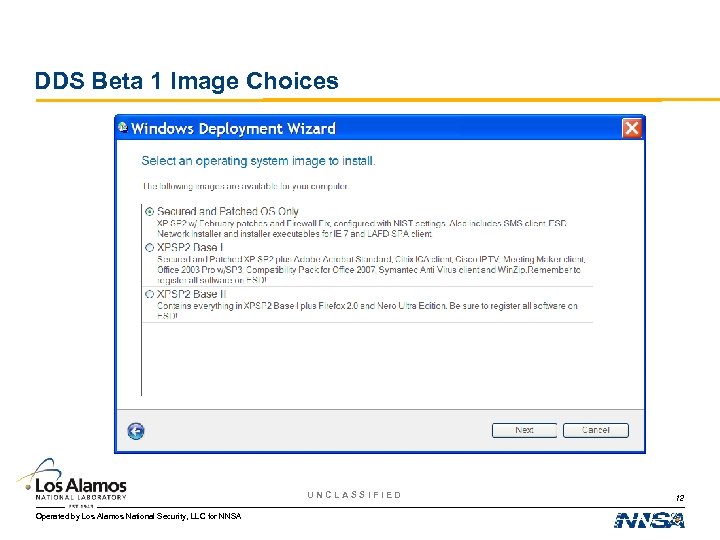Close the Windows Deployment Wizard window
Image resolution: width=720 pixels, height=540 pixels.
[x=631, y=128]
